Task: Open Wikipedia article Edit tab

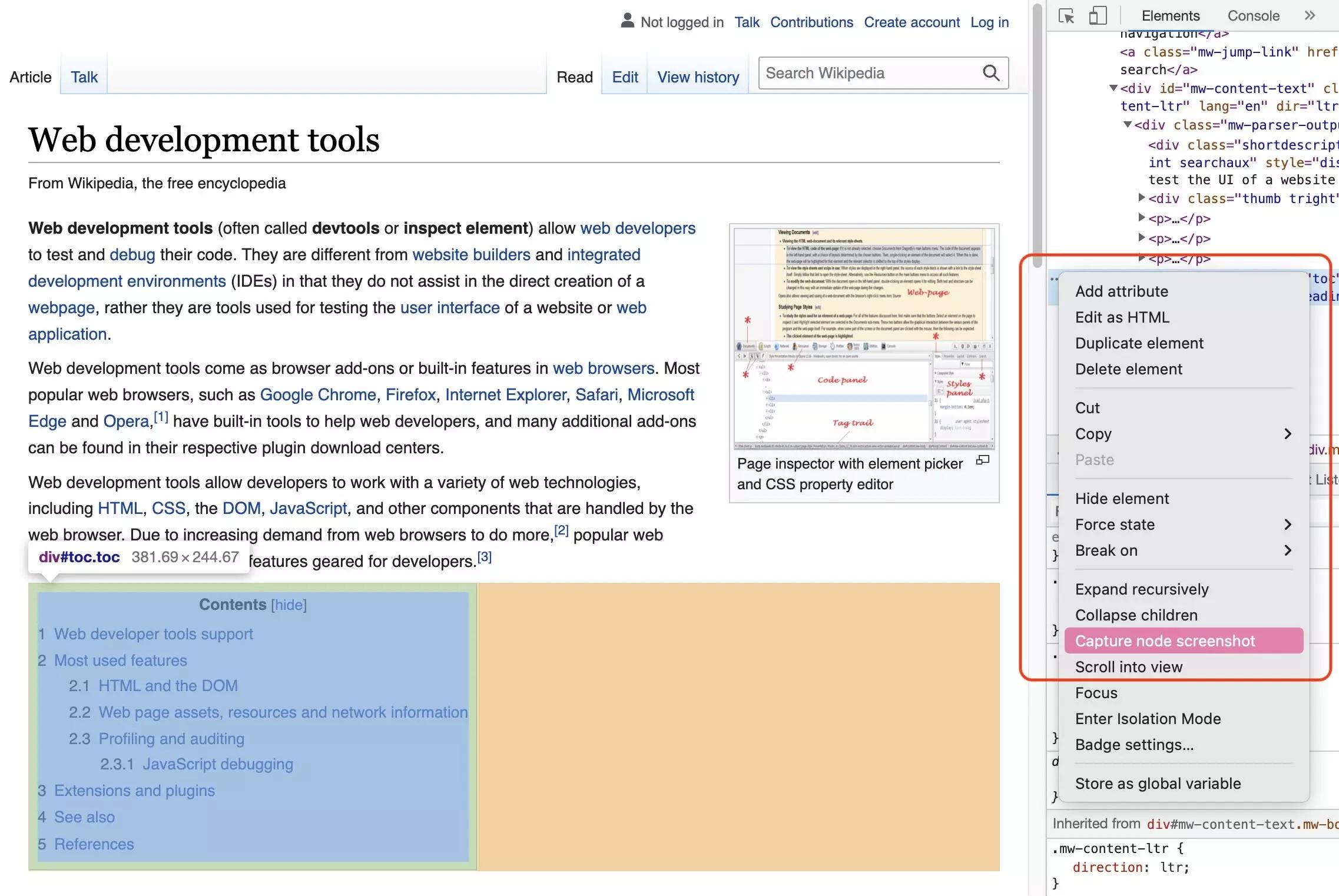Action: coord(623,77)
